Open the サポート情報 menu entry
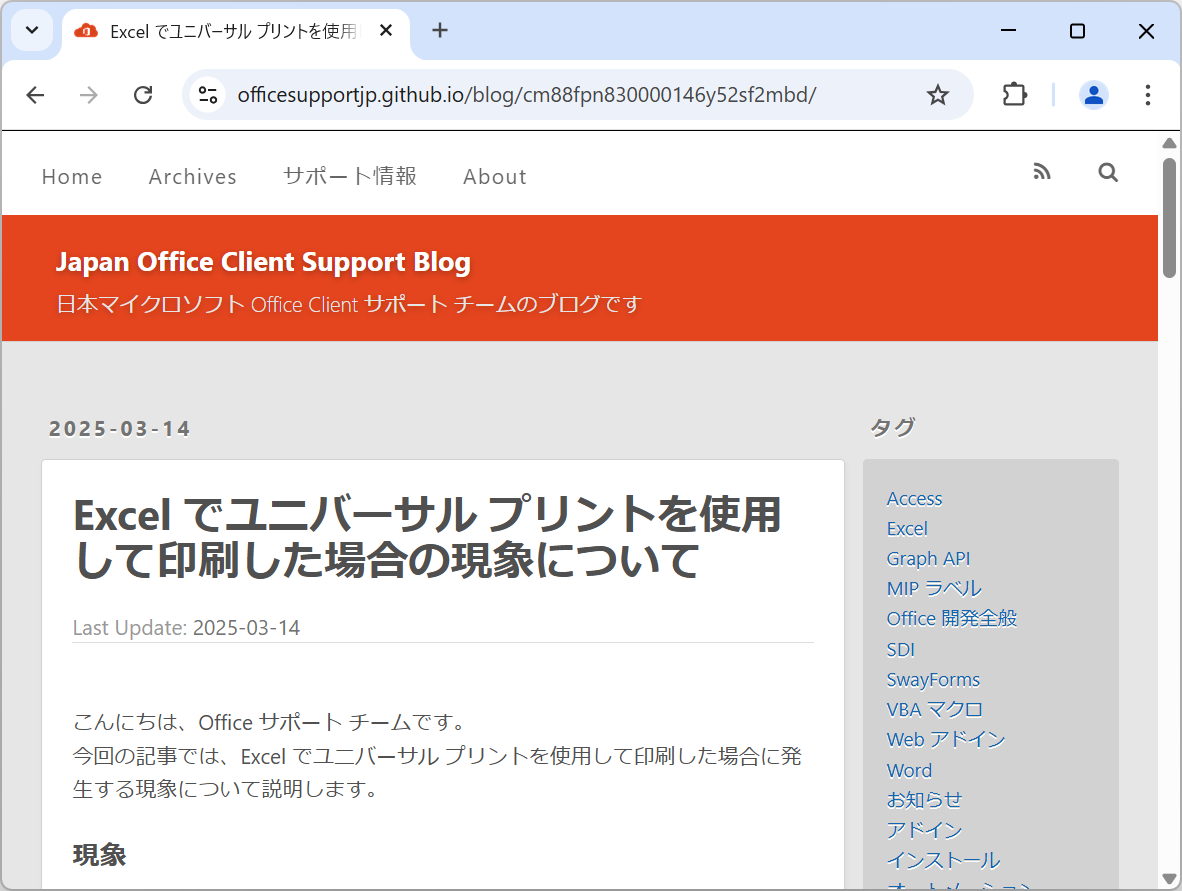 tap(349, 175)
